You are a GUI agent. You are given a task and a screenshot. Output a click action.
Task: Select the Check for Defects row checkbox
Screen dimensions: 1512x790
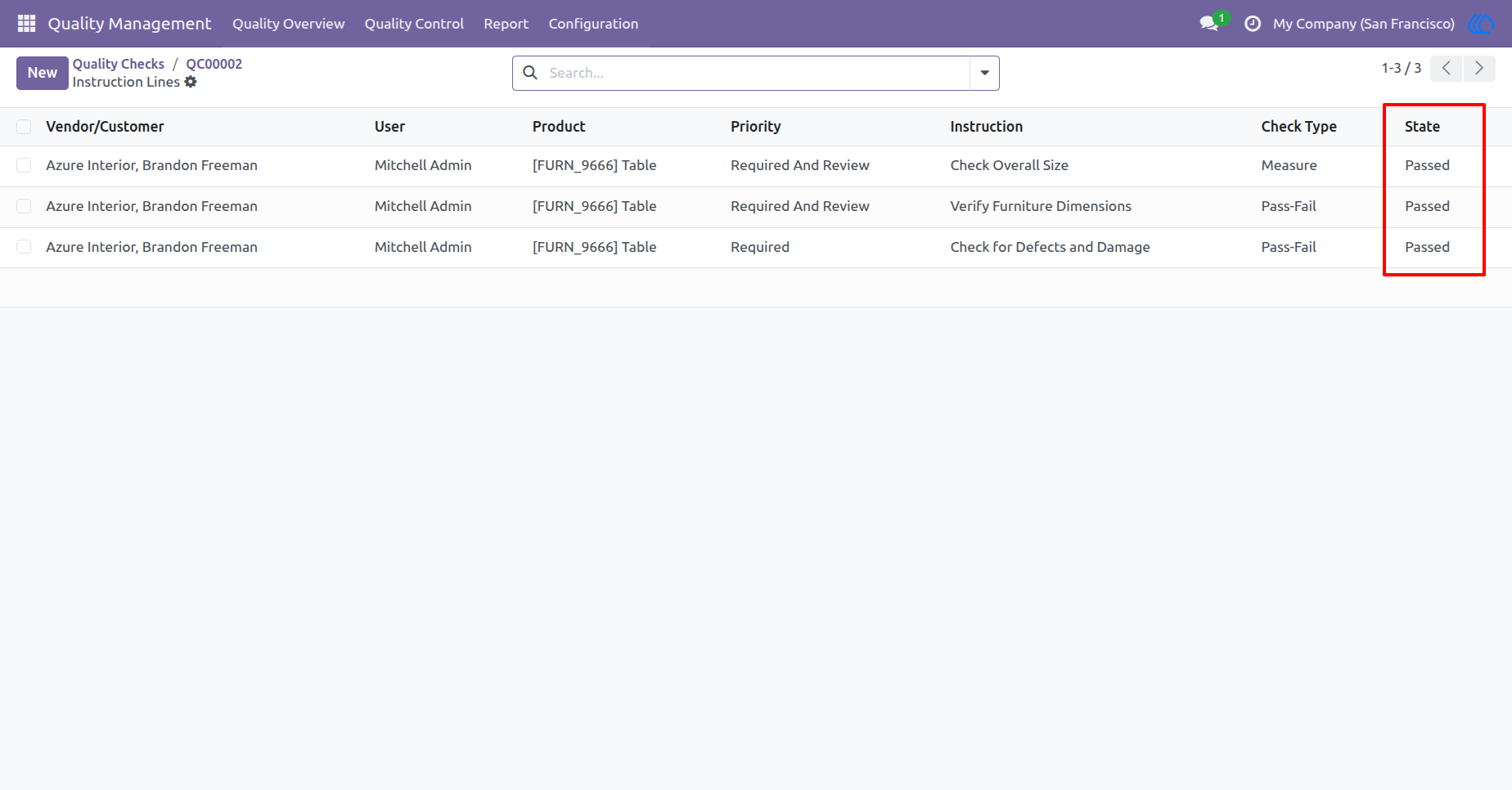coord(24,247)
